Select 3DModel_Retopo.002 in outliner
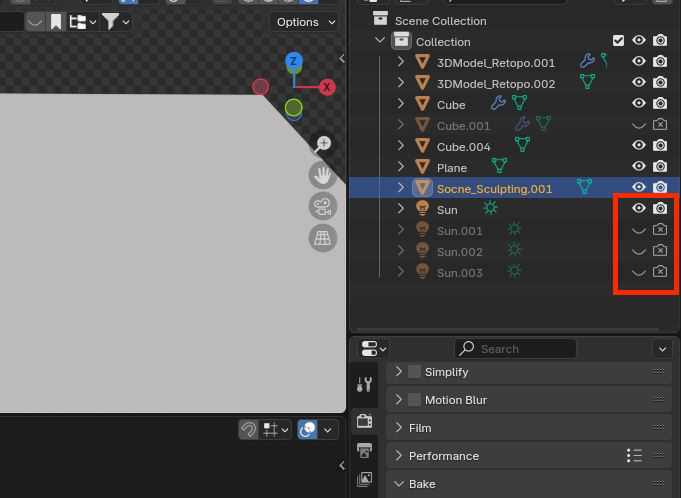 (x=496, y=84)
